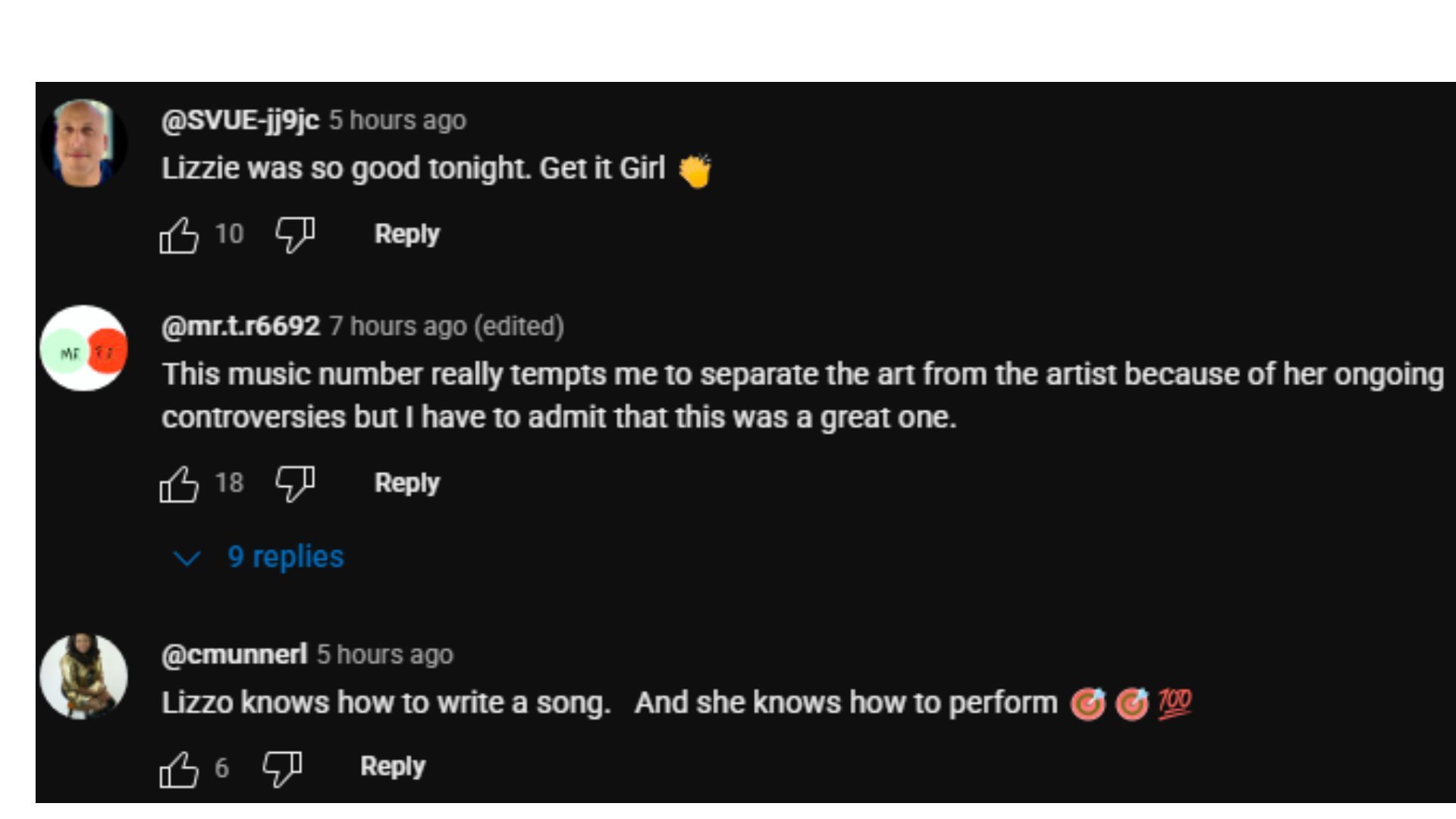Like the comment by @cmunnerl
The image size is (1456, 819).
pyautogui.click(x=179, y=769)
